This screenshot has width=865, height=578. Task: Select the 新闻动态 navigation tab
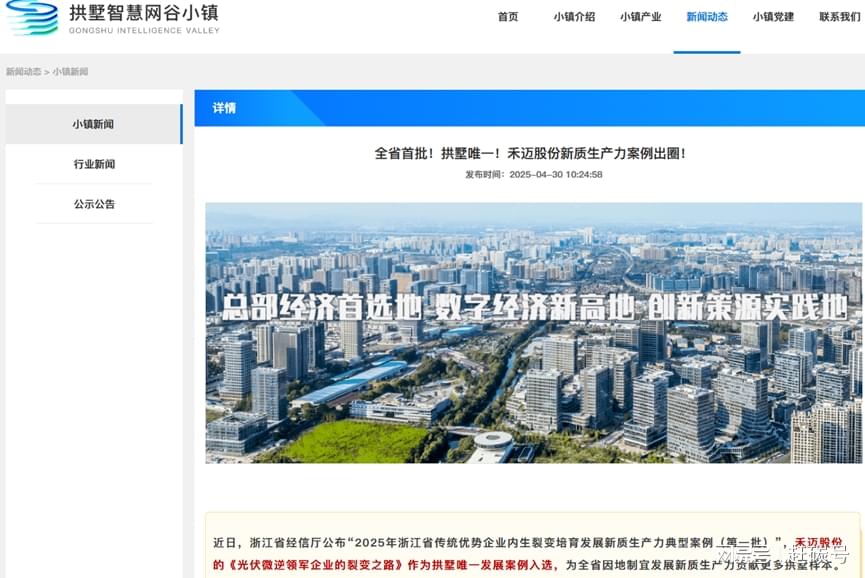pos(707,17)
